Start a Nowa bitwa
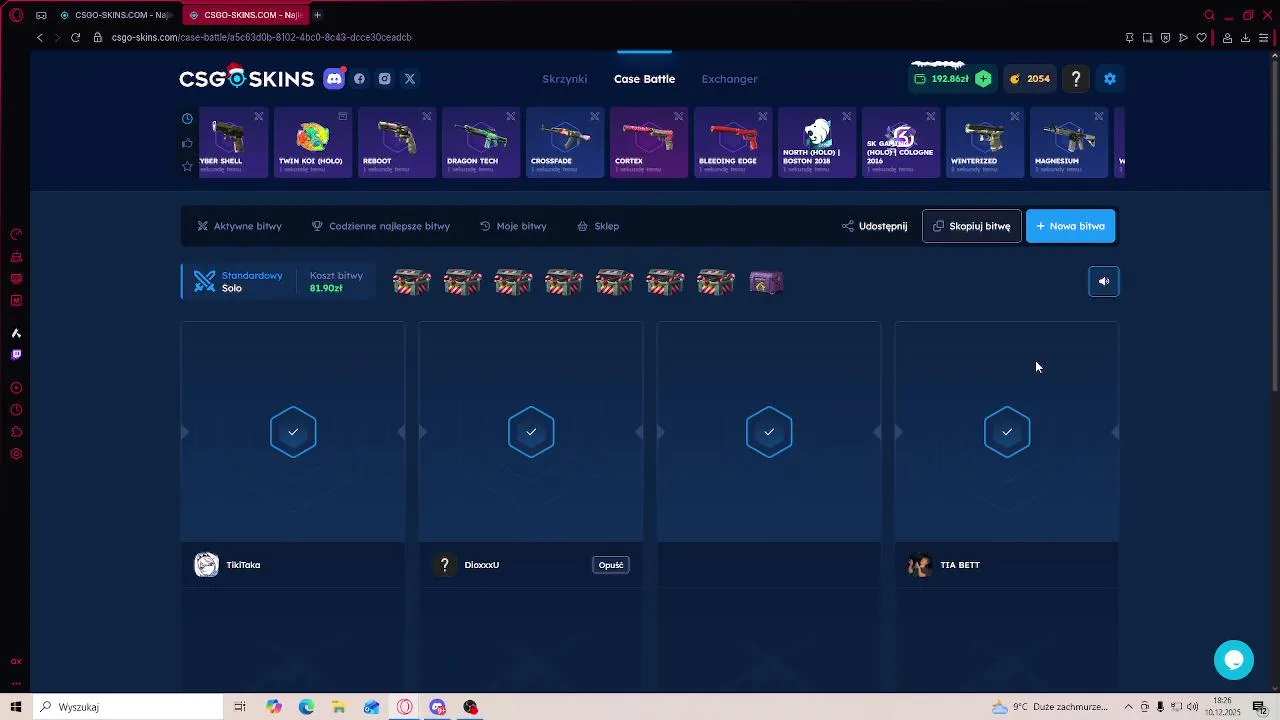1280x720 pixels. pos(1071,226)
